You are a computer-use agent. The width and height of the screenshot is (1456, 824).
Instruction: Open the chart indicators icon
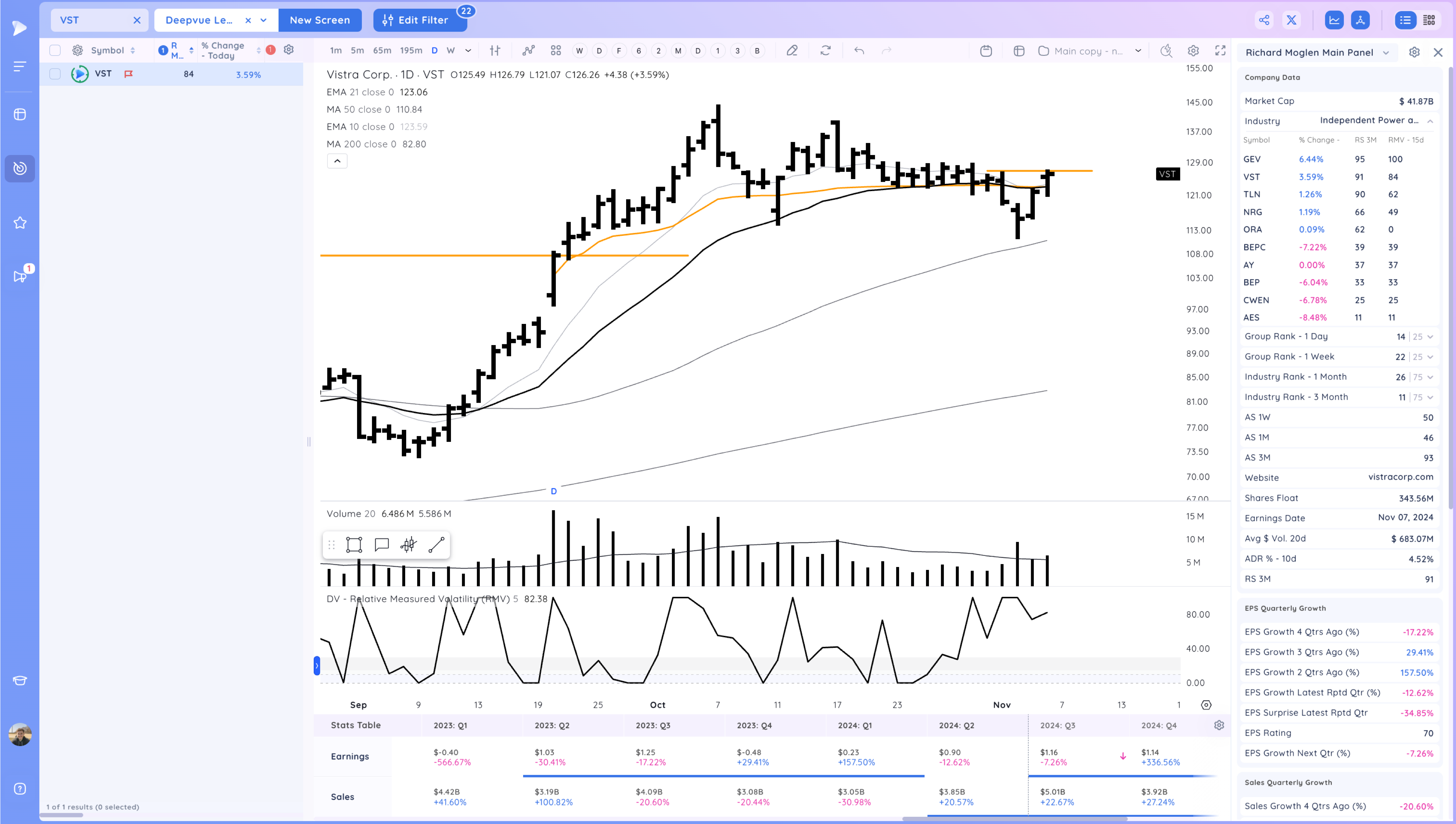528,51
